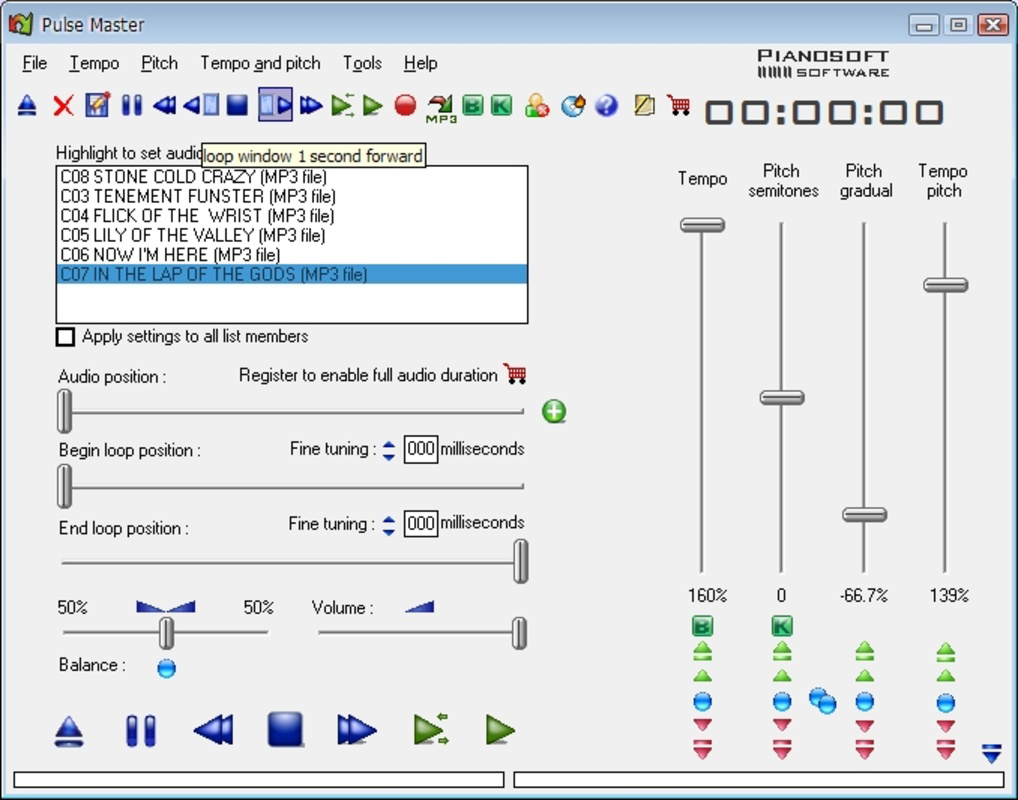Click the green B button under Tempo slider
Viewport: 1018px width, 800px height.
702,626
